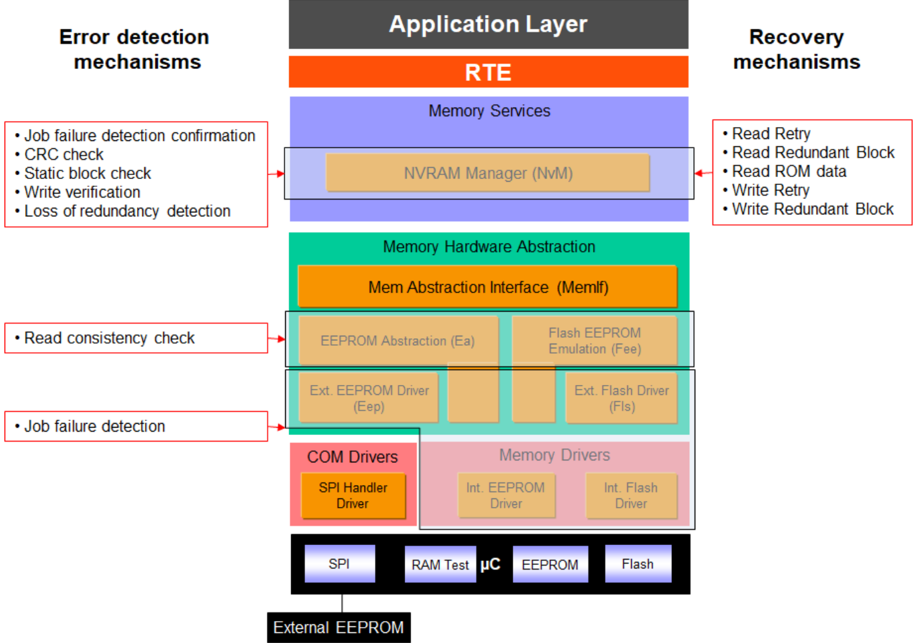This screenshot has height=643, width=914.
Task: Select the Flash EEPROM Emulation (Fee) block
Action: pos(595,340)
